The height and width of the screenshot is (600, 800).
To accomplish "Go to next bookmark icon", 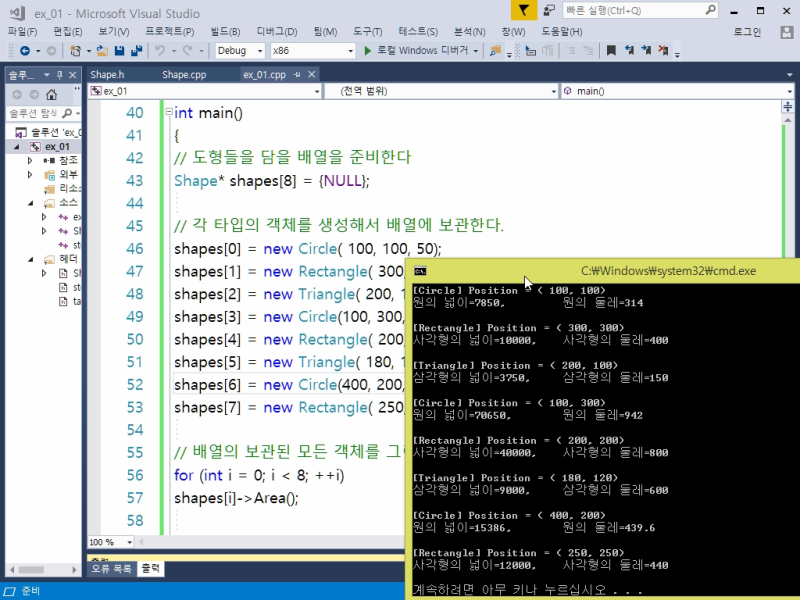I will (646, 50).
